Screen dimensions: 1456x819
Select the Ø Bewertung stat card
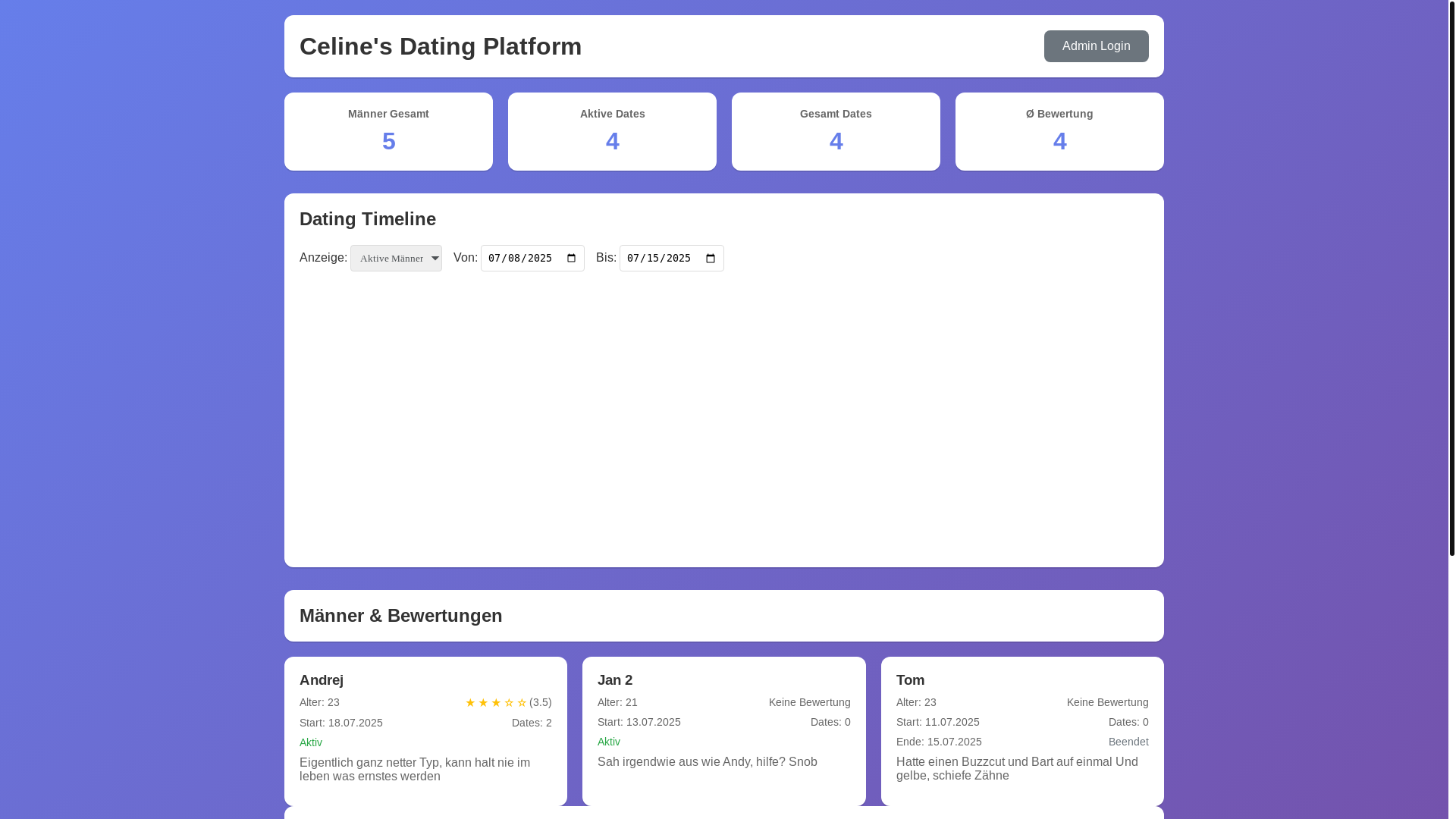(x=1059, y=131)
